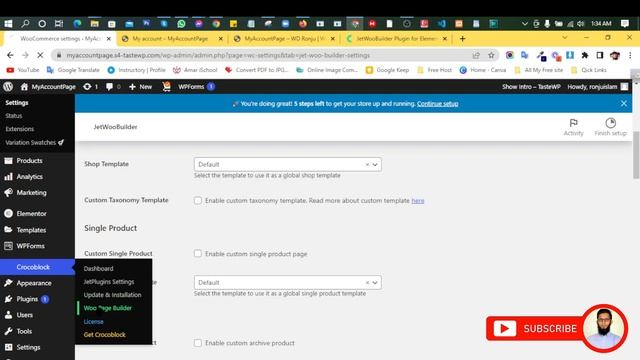
Task: Open WPForms in the admin bar
Action: pyautogui.click(x=196, y=87)
